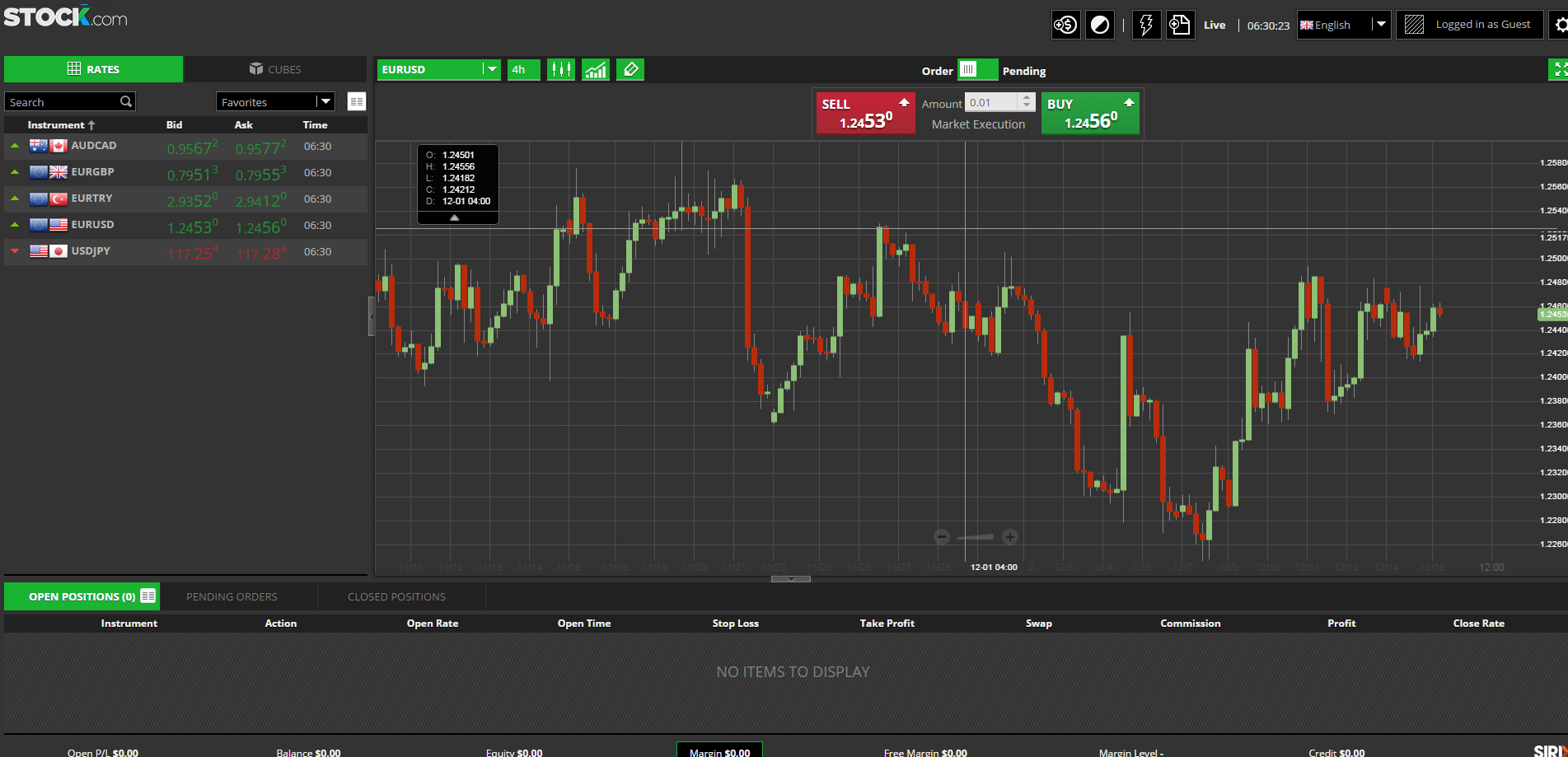Adjust the chart zoom slider
Viewport: 1568px width, 757px height.
pos(976,536)
